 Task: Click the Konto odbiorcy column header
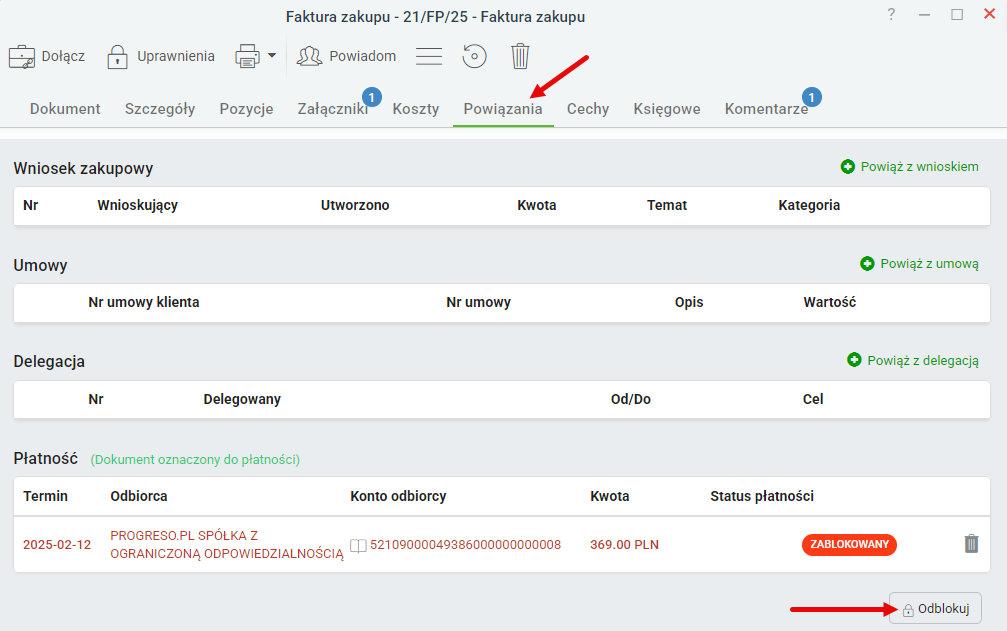pos(398,496)
